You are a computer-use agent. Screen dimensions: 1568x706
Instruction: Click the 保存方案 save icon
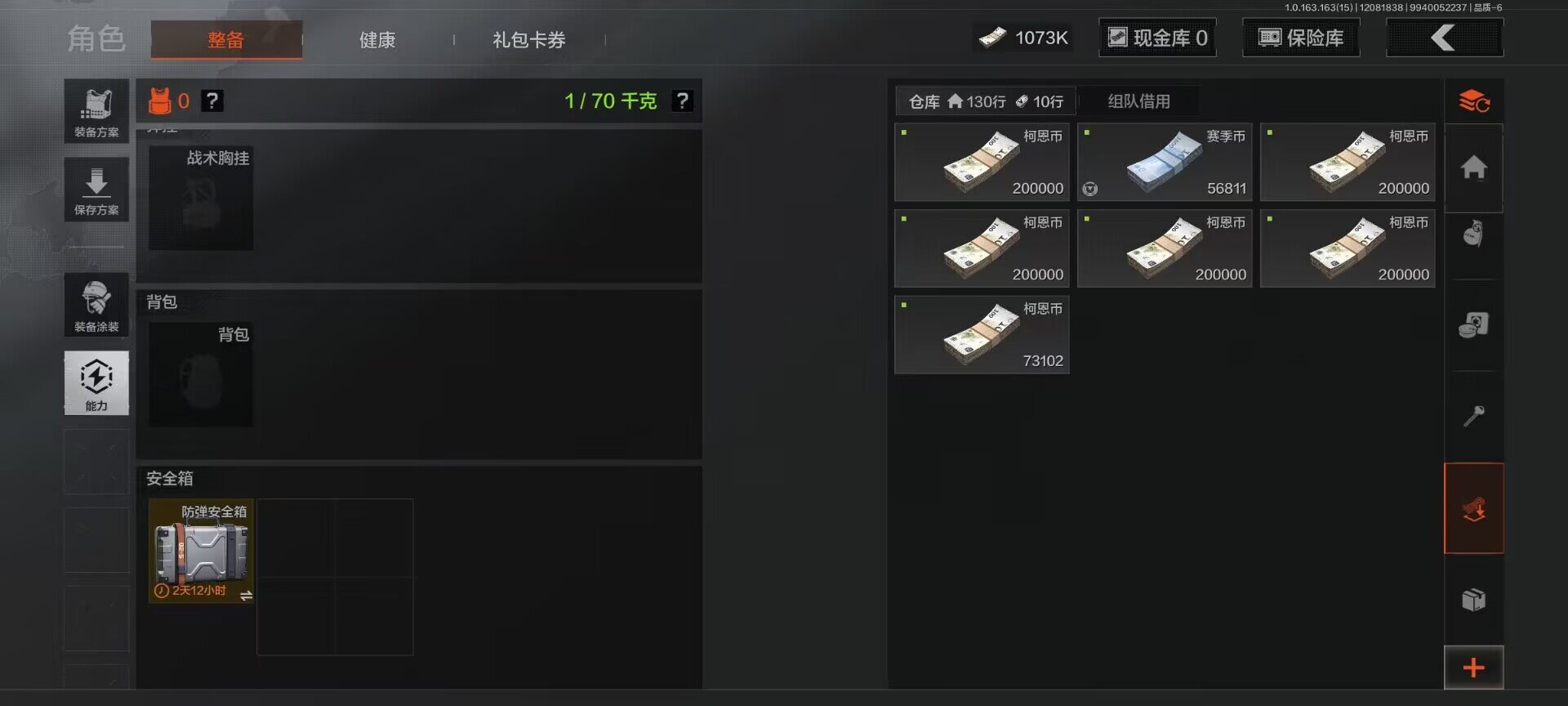(x=96, y=190)
